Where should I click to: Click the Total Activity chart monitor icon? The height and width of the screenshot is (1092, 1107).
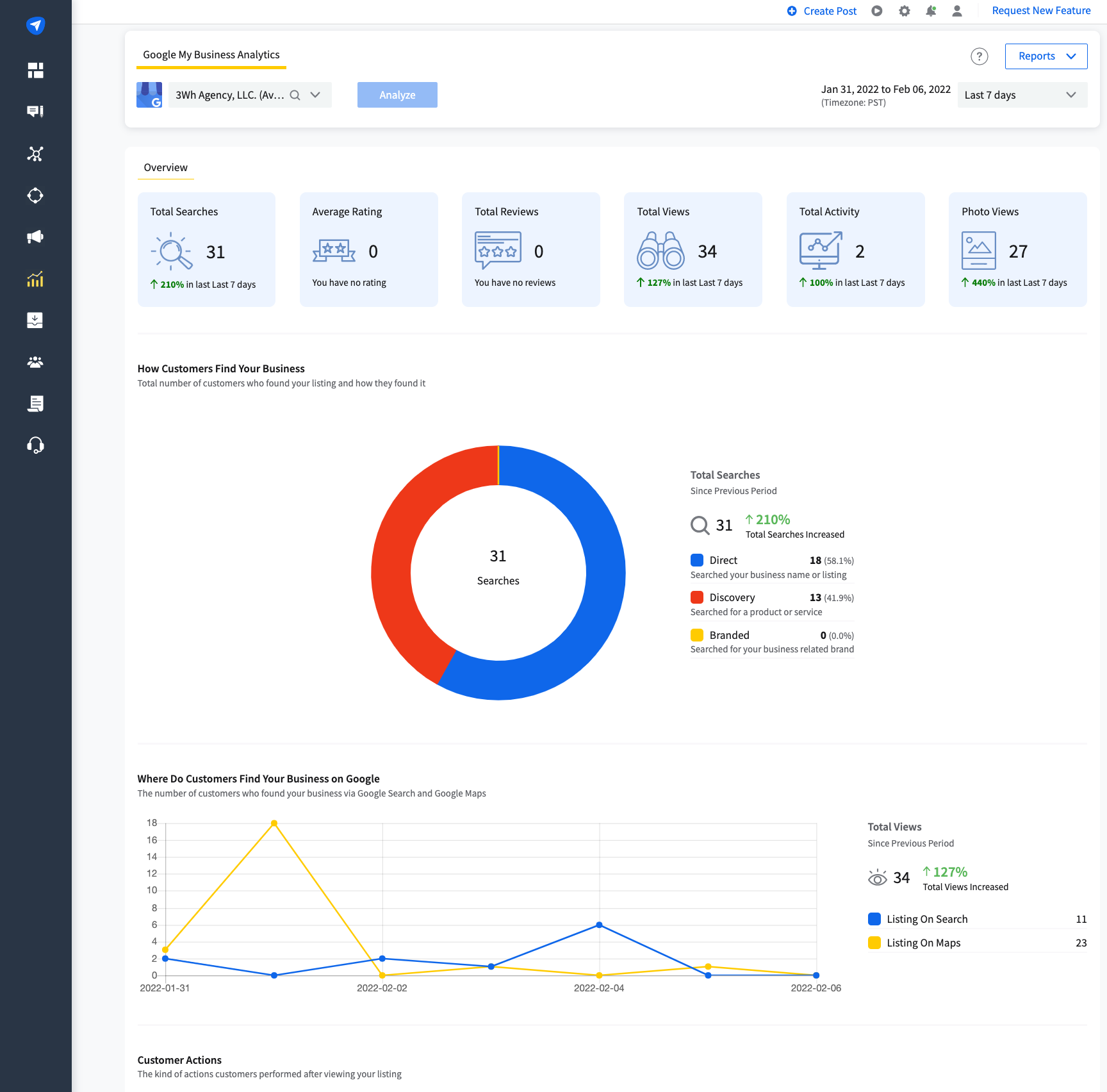821,251
